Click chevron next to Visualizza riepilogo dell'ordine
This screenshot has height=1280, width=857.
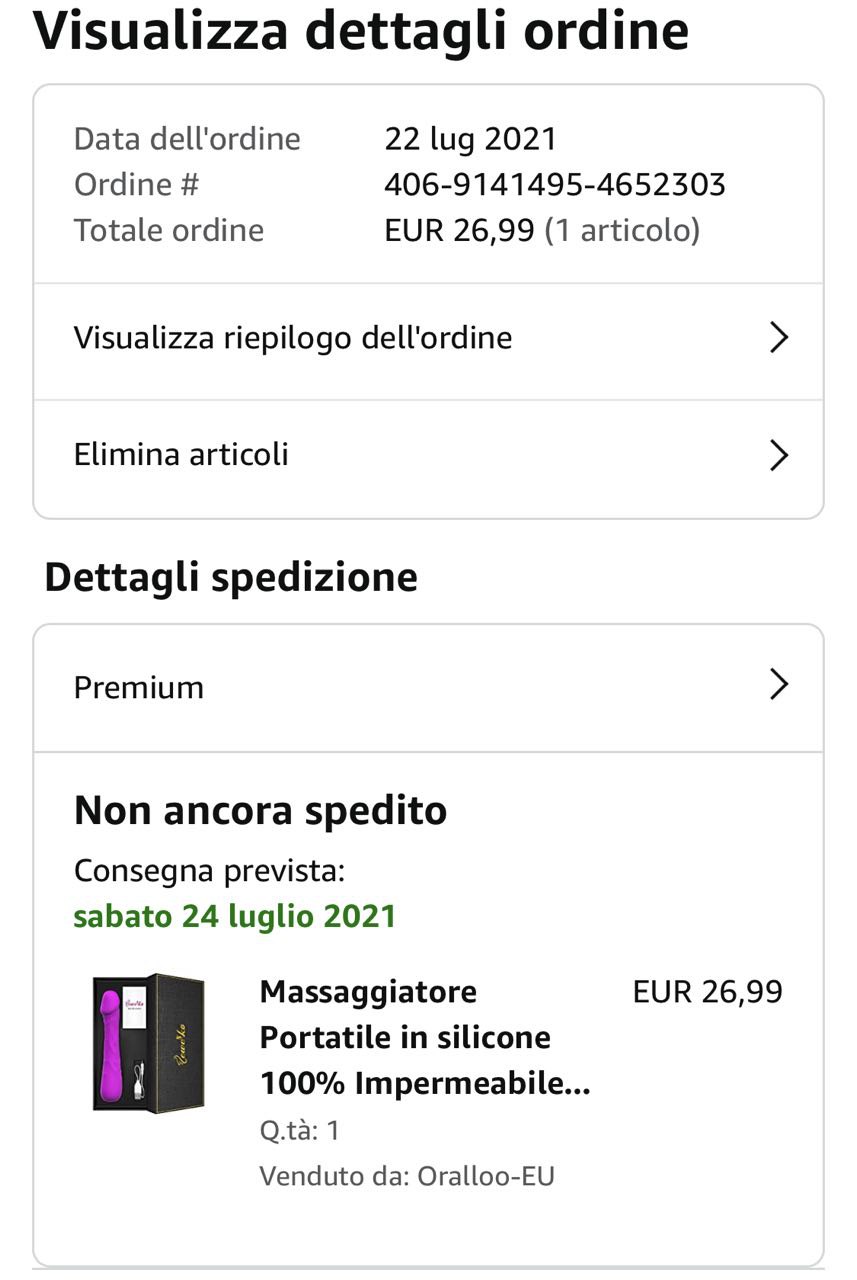pyautogui.click(x=779, y=338)
